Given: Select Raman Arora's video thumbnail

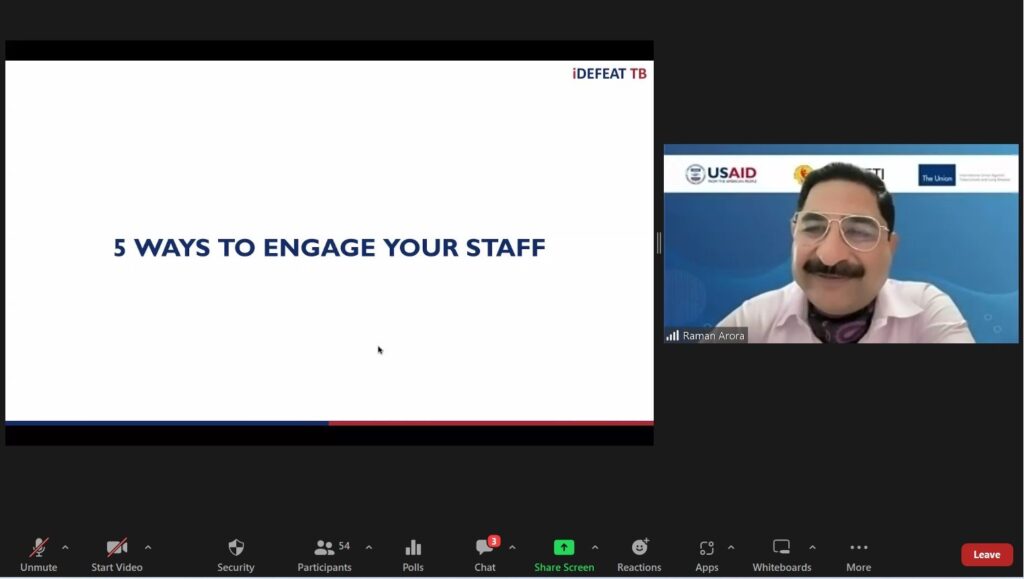Looking at the screenshot, I should [841, 244].
